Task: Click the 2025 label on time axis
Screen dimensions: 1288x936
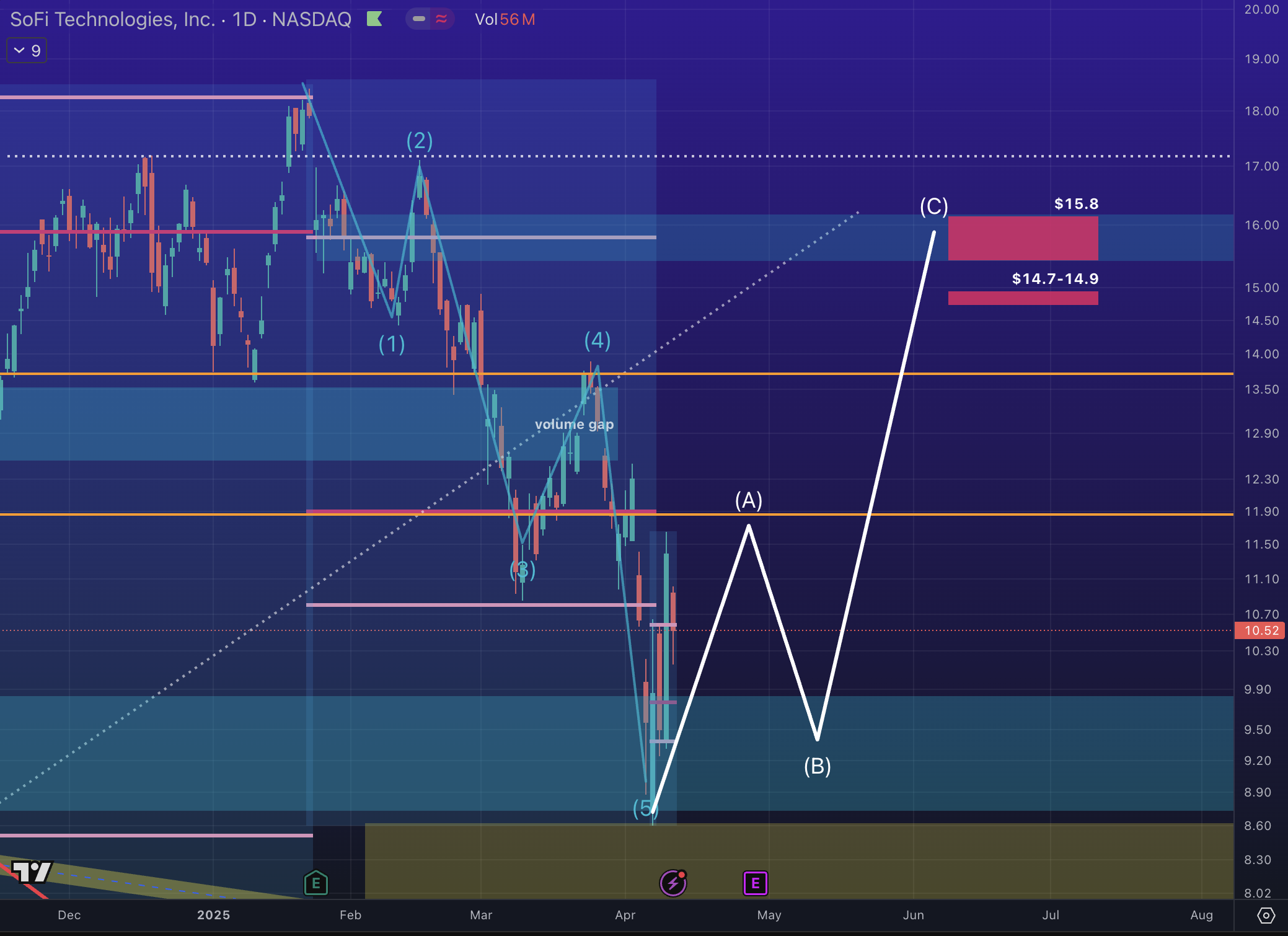Action: point(213,915)
